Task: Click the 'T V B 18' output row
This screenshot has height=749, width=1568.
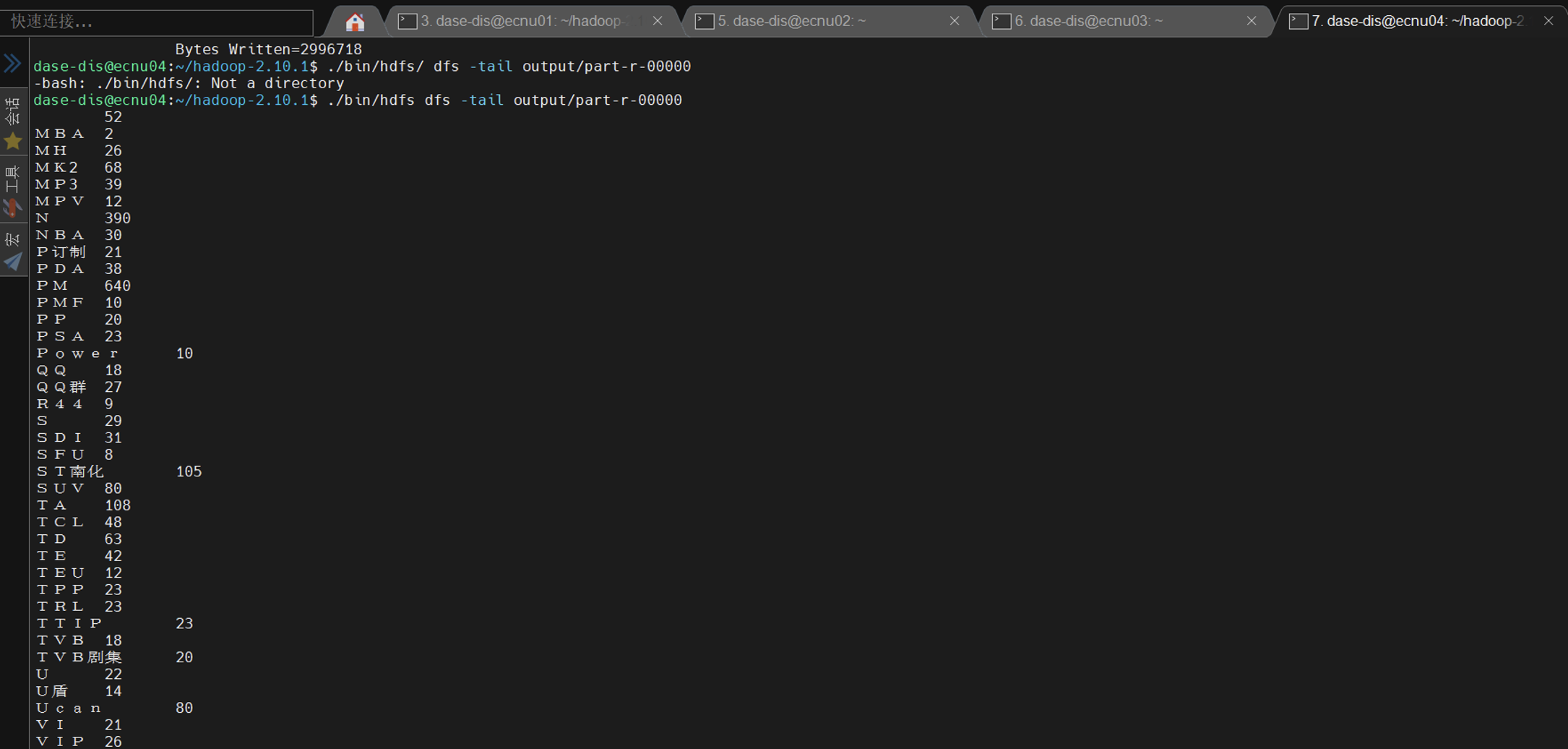Action: tap(79, 641)
